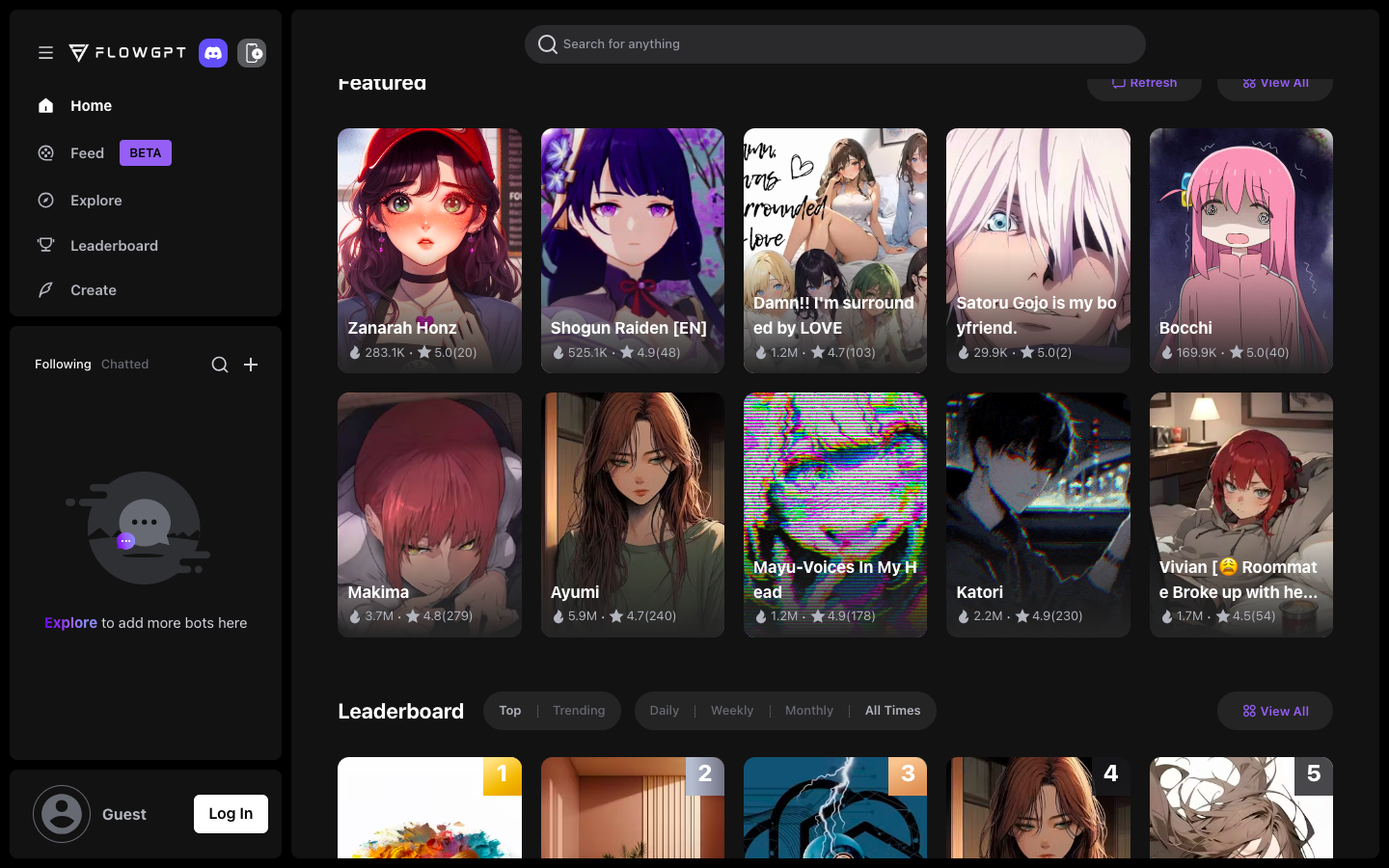Open the rank 1 leaderboard card
The image size is (1389, 868).
point(429,808)
